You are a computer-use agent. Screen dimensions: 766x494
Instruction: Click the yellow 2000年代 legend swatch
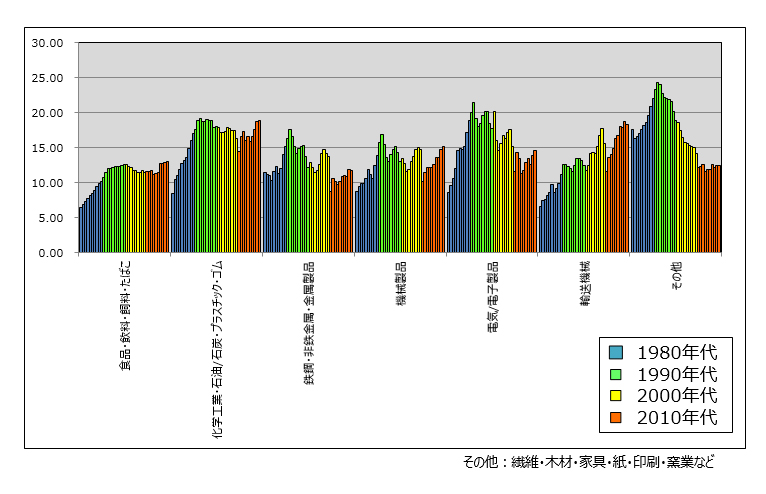pyautogui.click(x=616, y=396)
